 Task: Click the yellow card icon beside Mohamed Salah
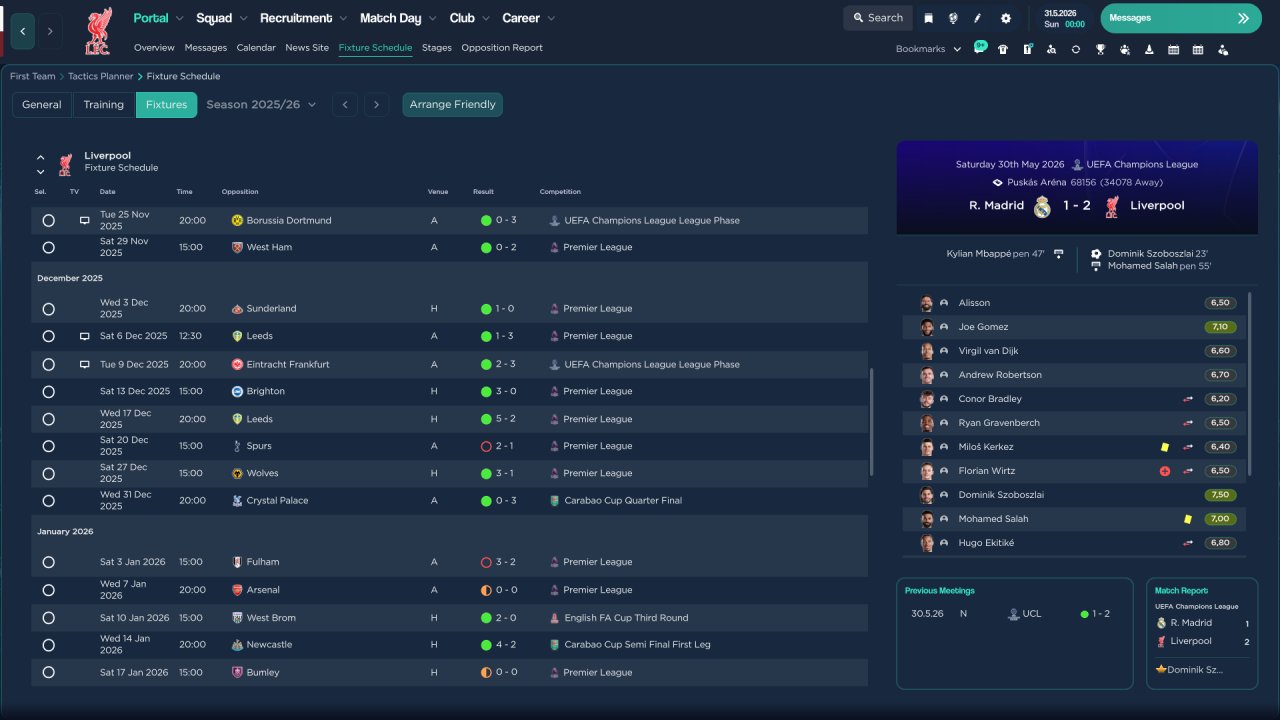click(x=1187, y=519)
